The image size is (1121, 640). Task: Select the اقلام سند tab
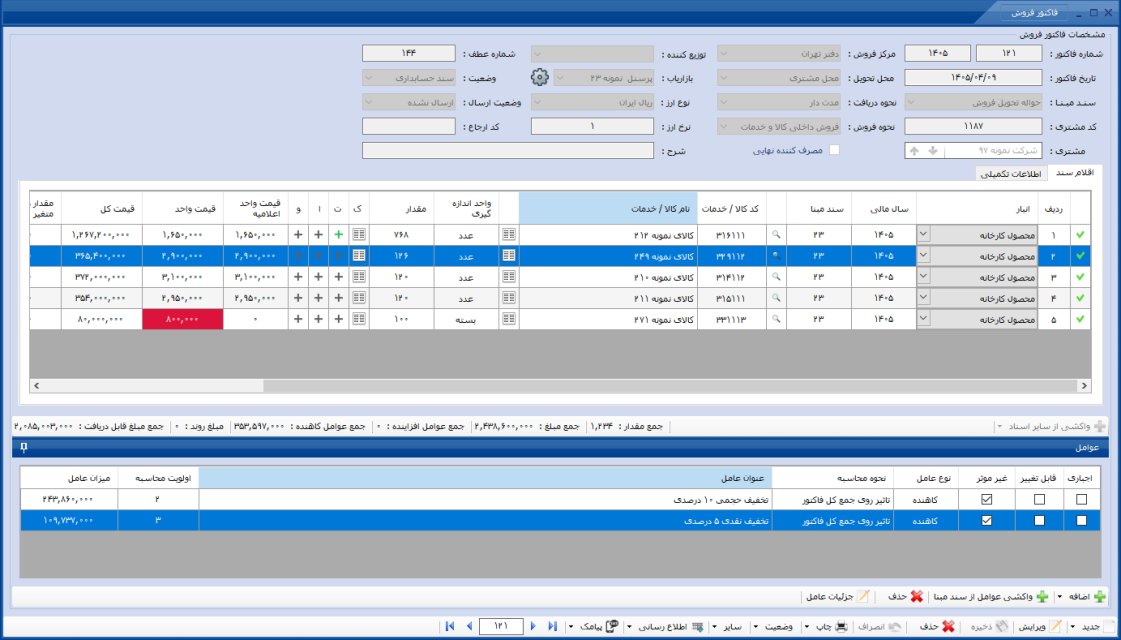(1075, 173)
